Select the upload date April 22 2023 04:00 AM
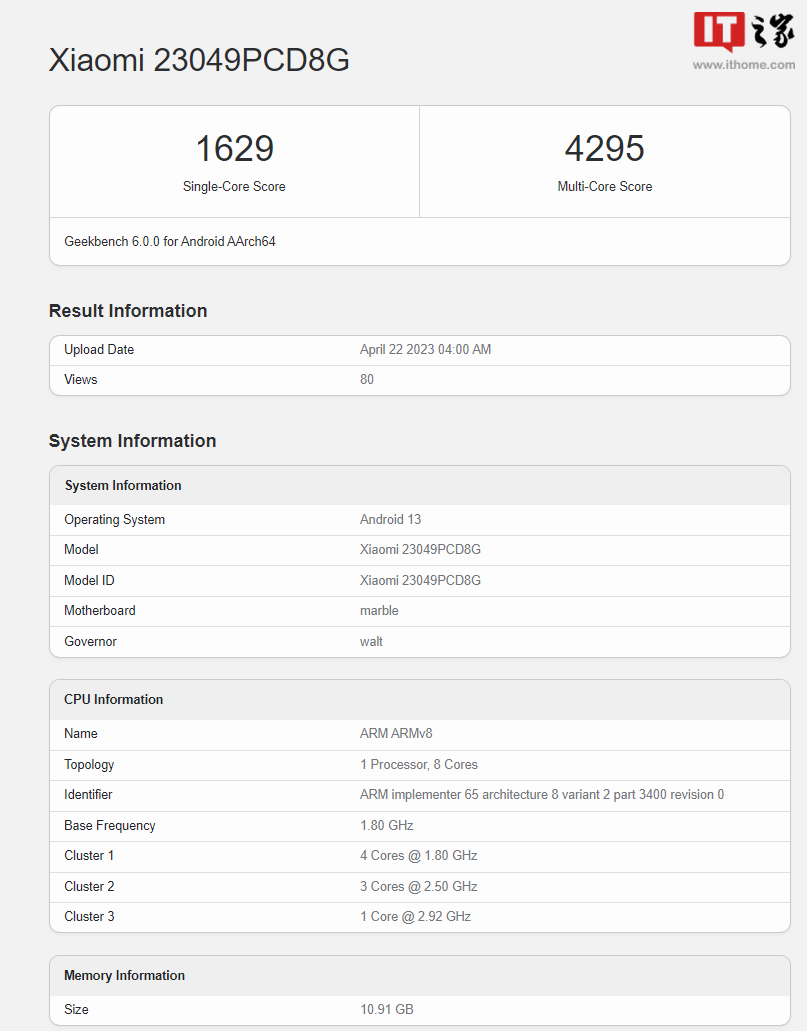The image size is (807, 1031). point(426,350)
